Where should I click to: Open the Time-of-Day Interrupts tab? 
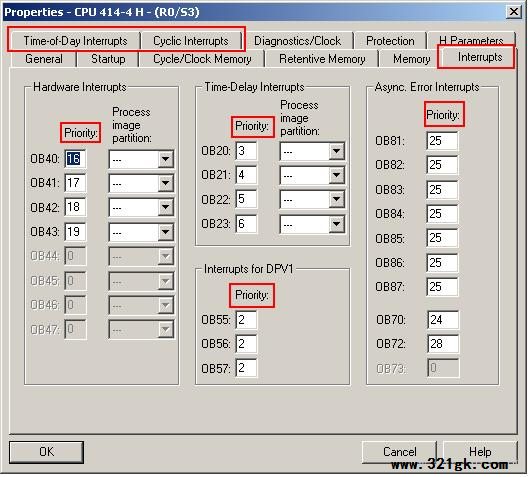(75, 41)
